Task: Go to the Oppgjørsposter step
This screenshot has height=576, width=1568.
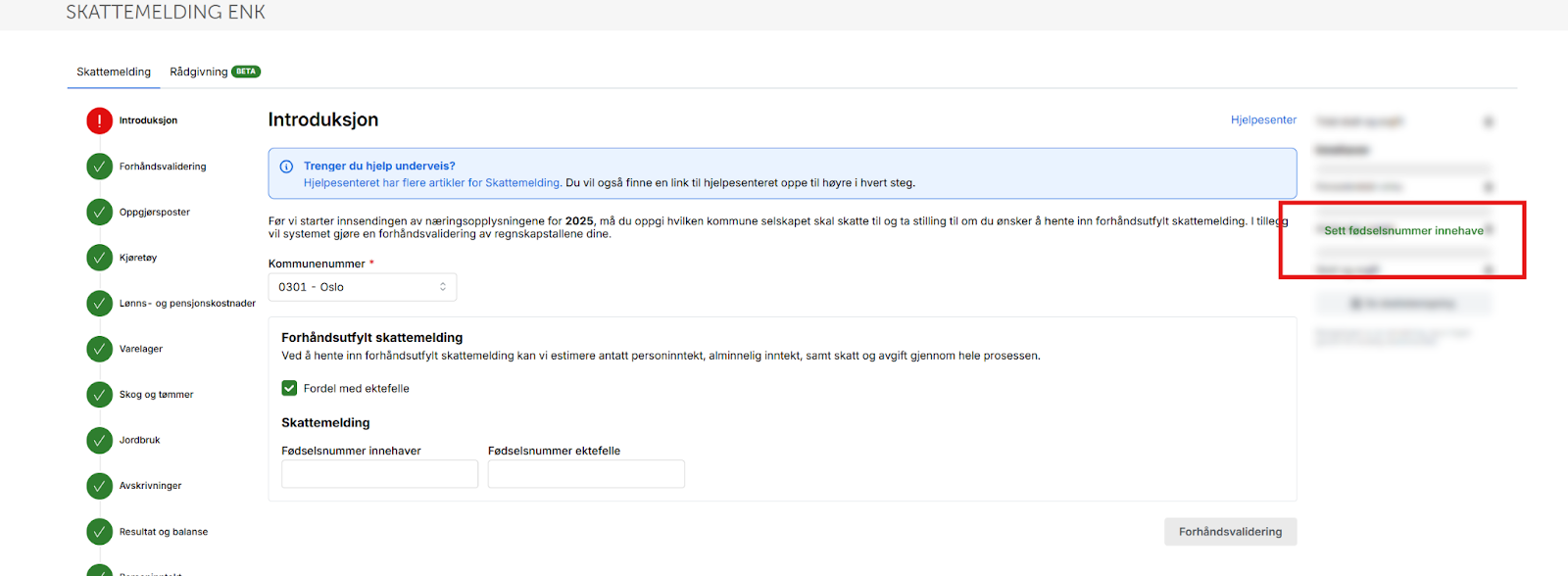Action: 155,212
